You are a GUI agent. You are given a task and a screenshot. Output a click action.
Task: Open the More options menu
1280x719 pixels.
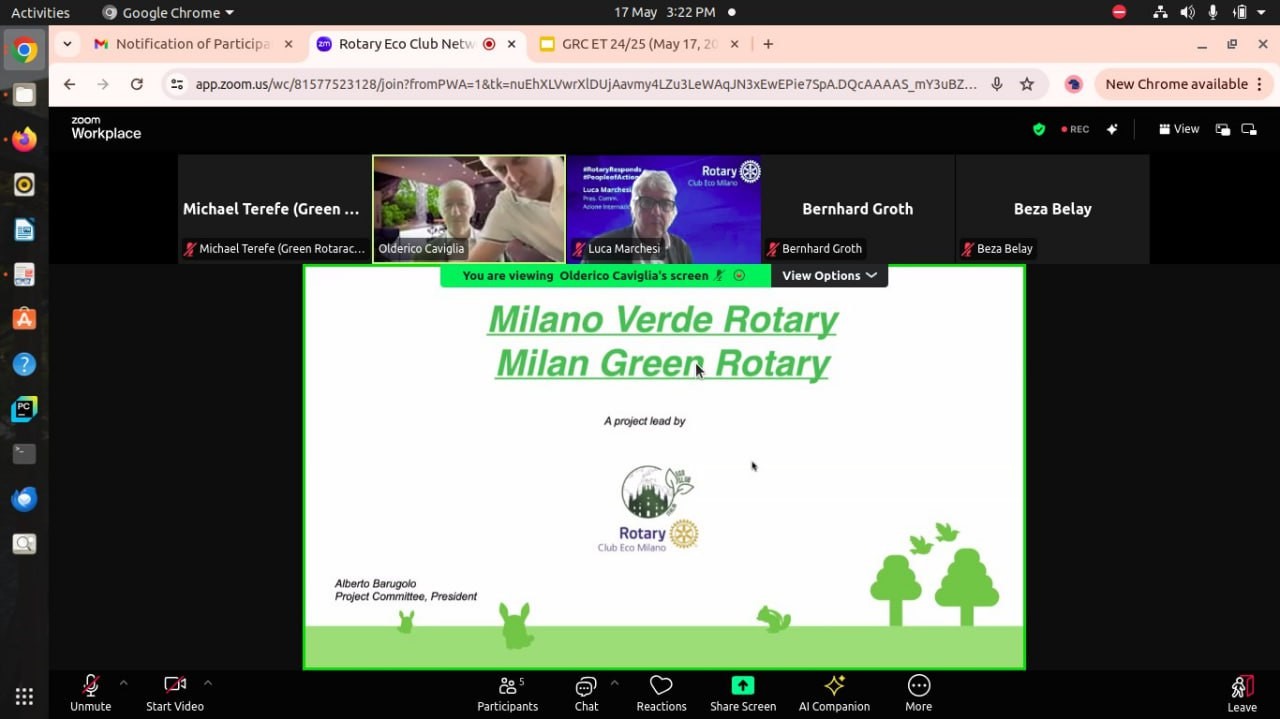(918, 693)
